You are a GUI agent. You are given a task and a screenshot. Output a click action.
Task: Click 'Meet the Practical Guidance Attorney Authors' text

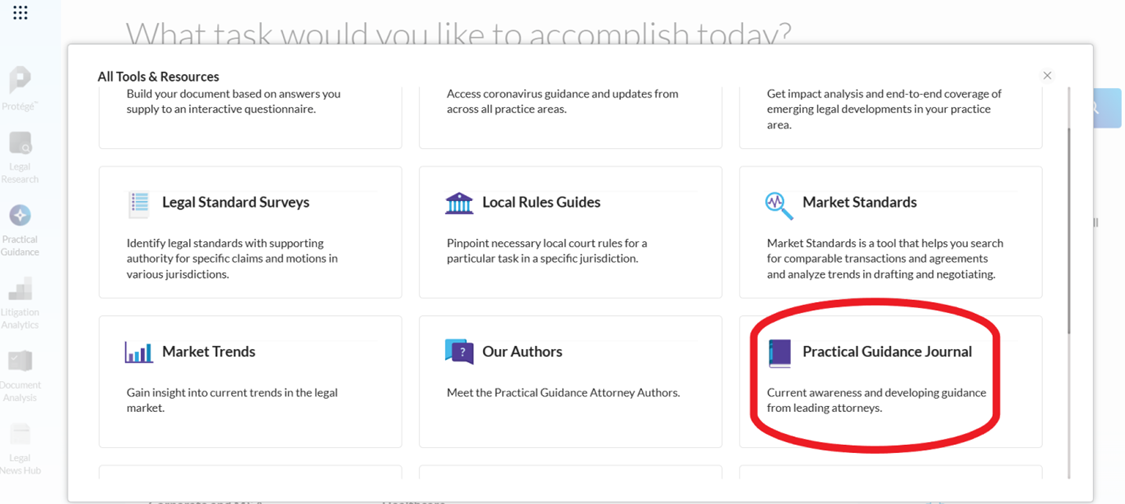(563, 393)
